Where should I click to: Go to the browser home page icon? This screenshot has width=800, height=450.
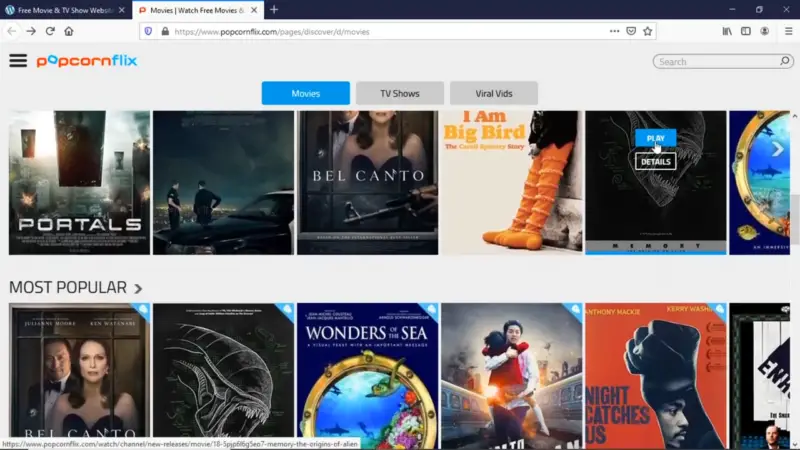pyautogui.click(x=69, y=31)
